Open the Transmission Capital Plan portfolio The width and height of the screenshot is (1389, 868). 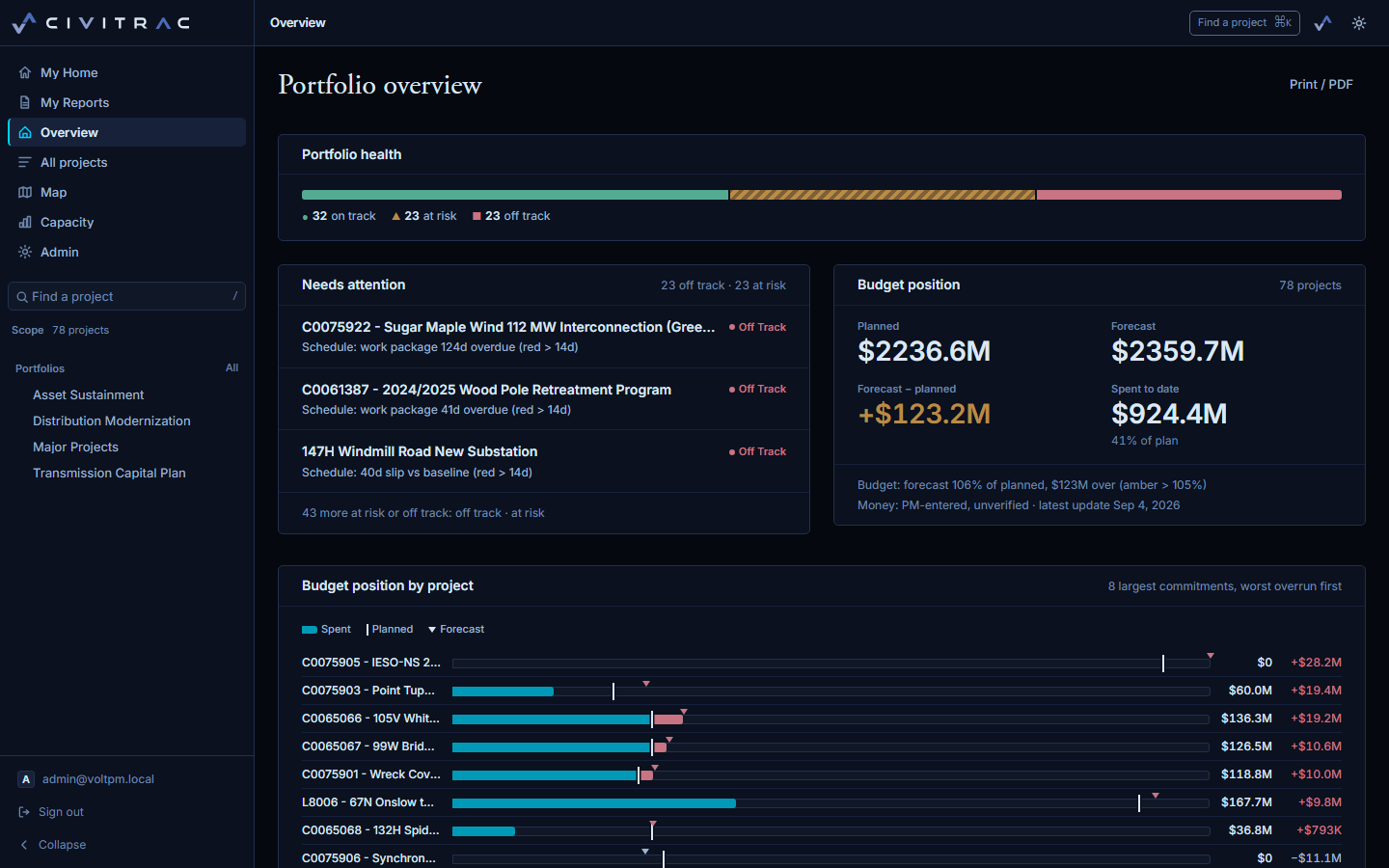point(109,473)
